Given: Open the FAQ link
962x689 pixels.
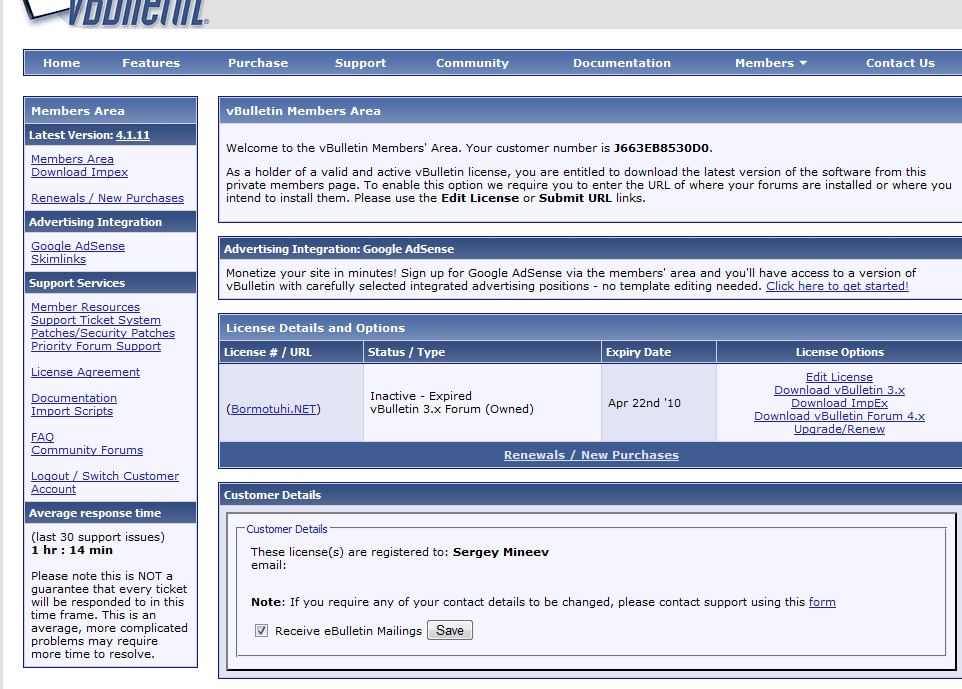Looking at the screenshot, I should pyautogui.click(x=42, y=437).
